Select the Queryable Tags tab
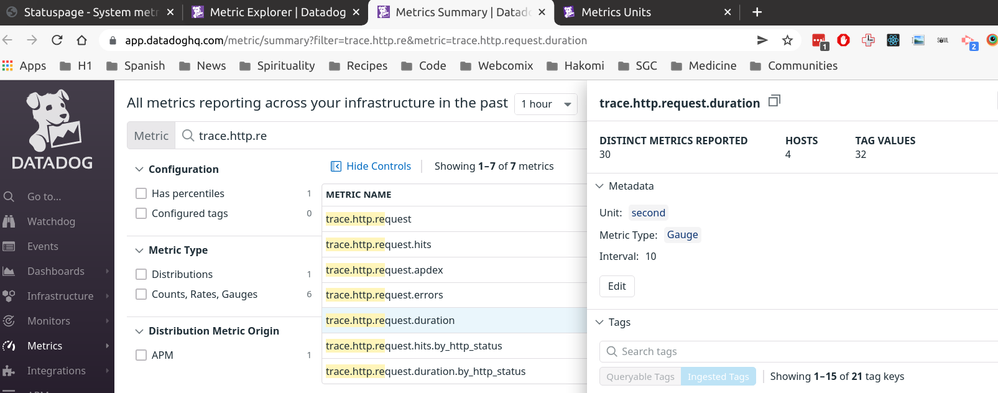This screenshot has height=393, width=998. tap(640, 376)
